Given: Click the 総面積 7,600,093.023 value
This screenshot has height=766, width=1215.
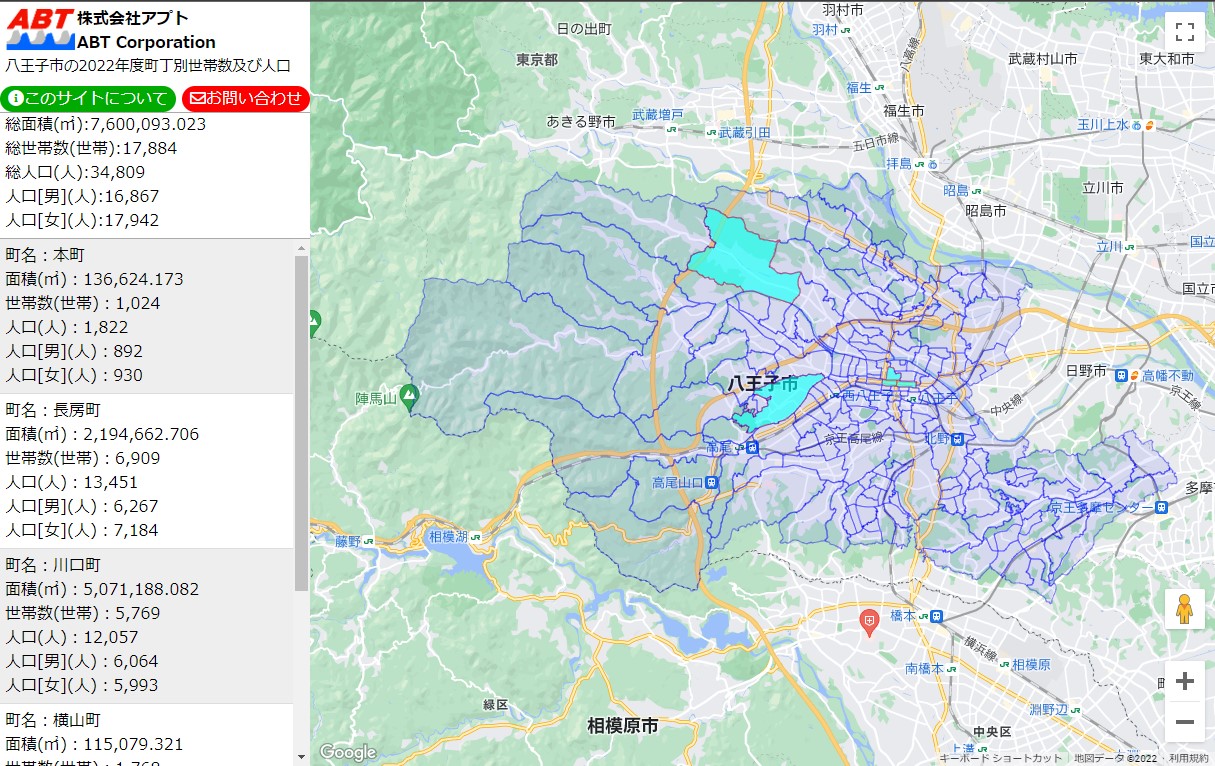Looking at the screenshot, I should pos(148,124).
